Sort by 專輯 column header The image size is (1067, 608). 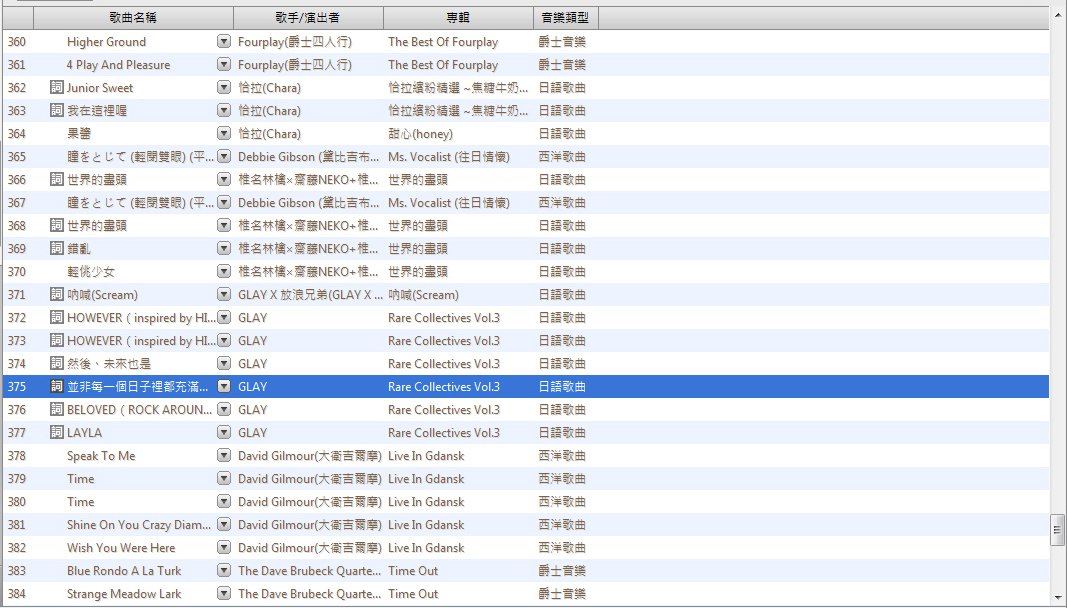(459, 18)
